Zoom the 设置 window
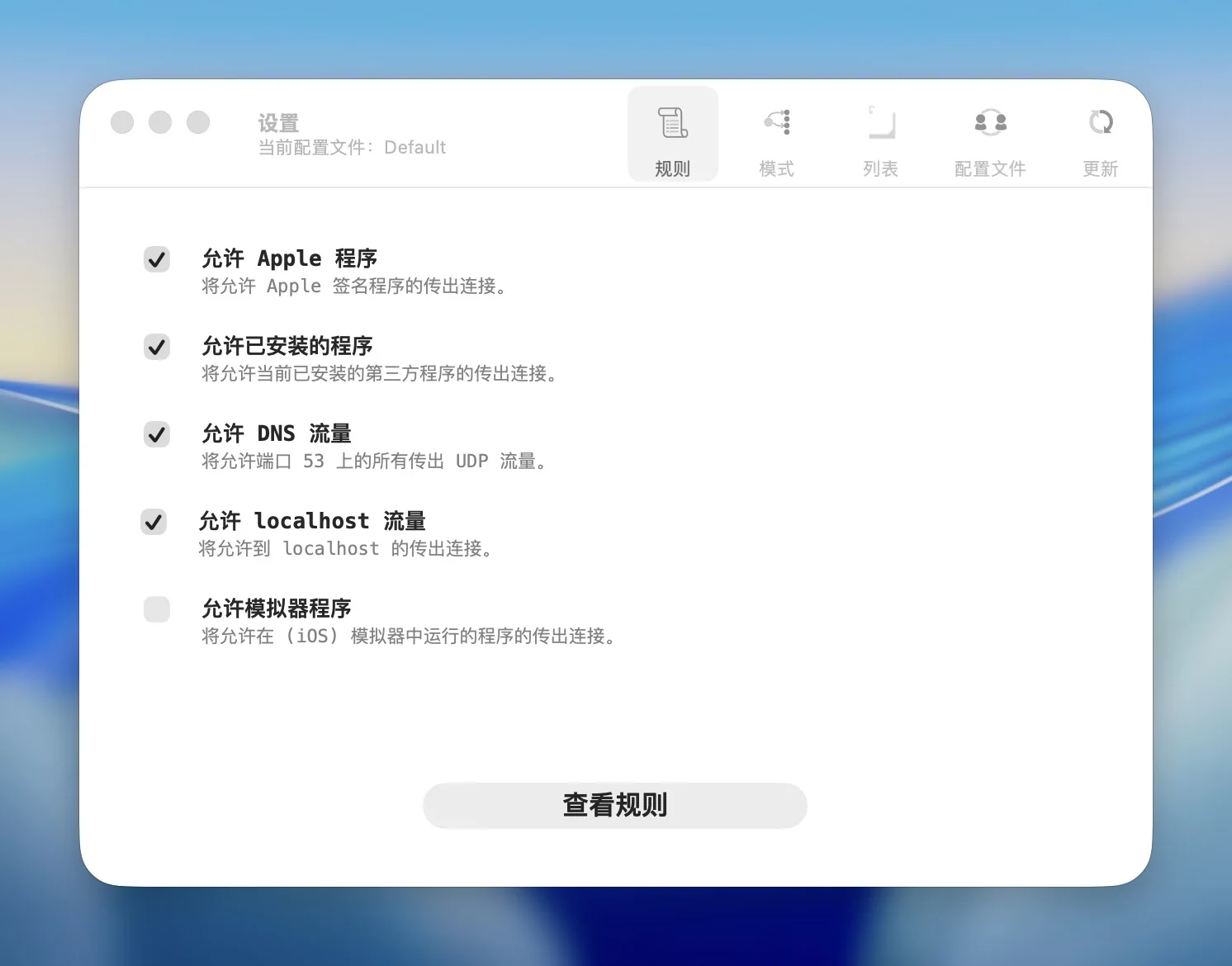 point(198,122)
